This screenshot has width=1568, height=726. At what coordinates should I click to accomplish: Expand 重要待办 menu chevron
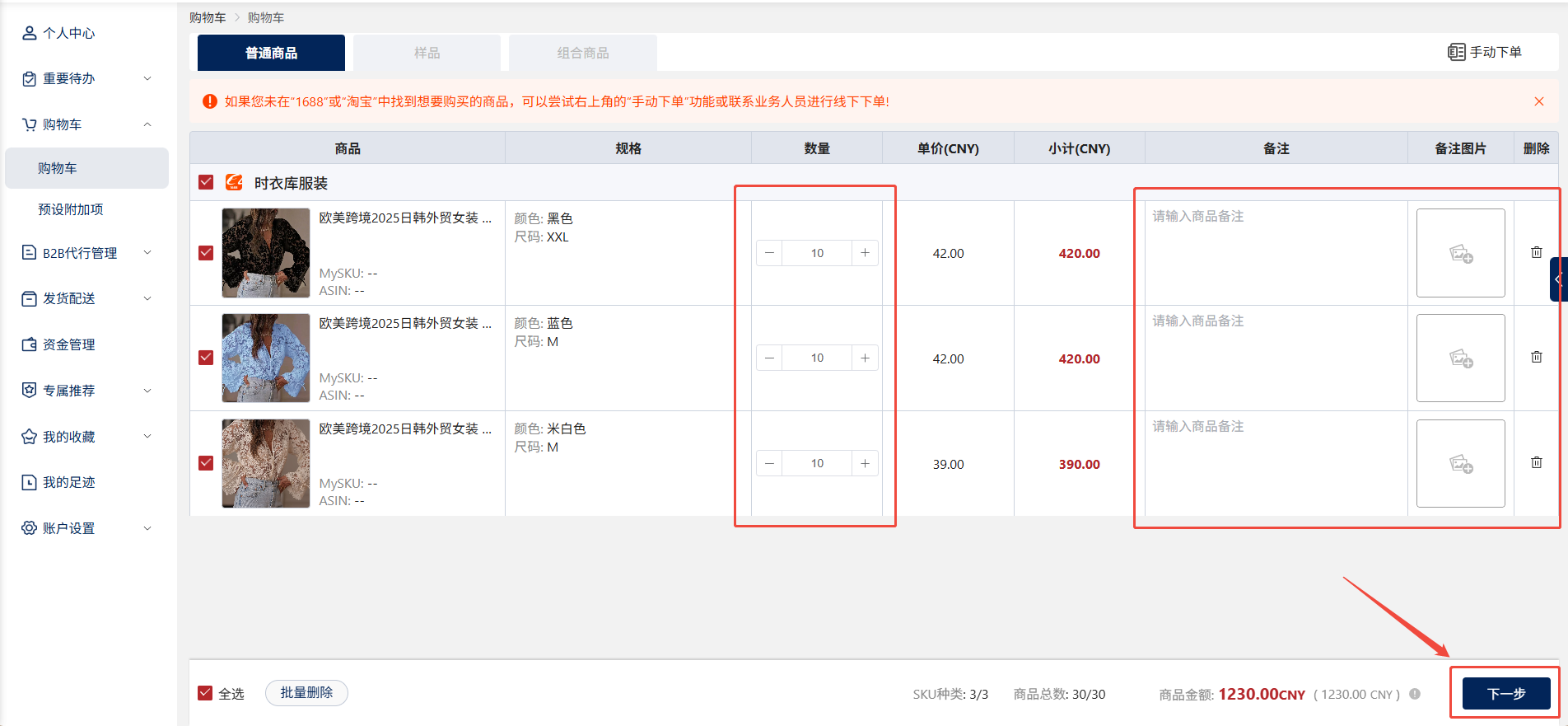click(147, 79)
